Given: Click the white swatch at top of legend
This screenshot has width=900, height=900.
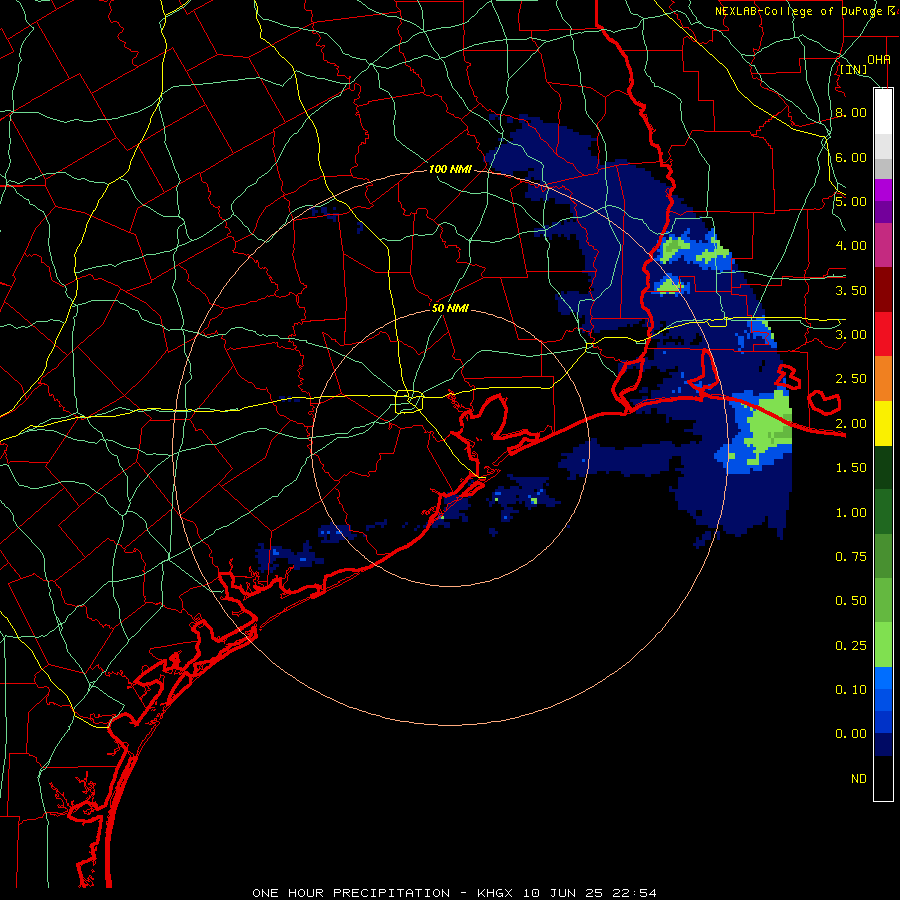Looking at the screenshot, I should [883, 112].
